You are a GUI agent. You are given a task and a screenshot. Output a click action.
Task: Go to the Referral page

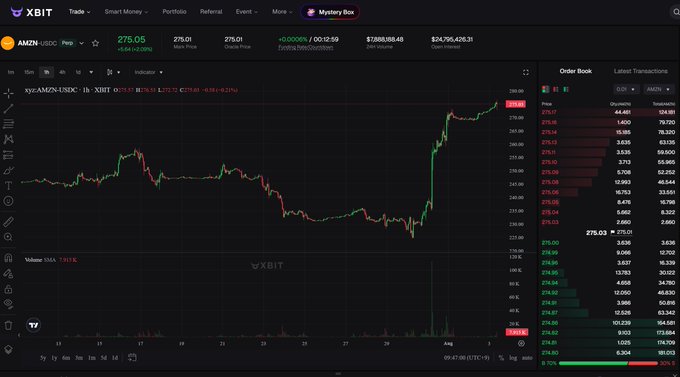(x=211, y=12)
